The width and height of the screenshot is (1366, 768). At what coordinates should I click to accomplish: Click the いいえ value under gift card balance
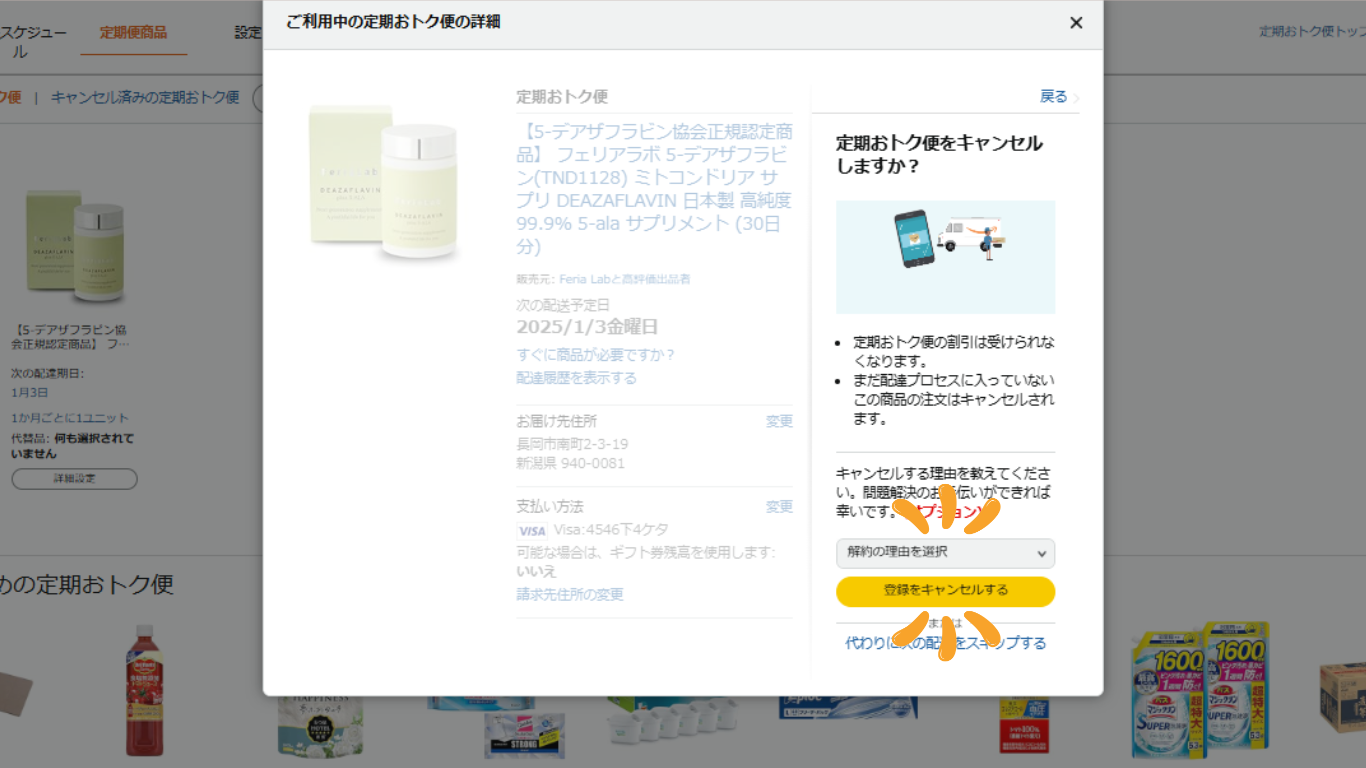(536, 571)
